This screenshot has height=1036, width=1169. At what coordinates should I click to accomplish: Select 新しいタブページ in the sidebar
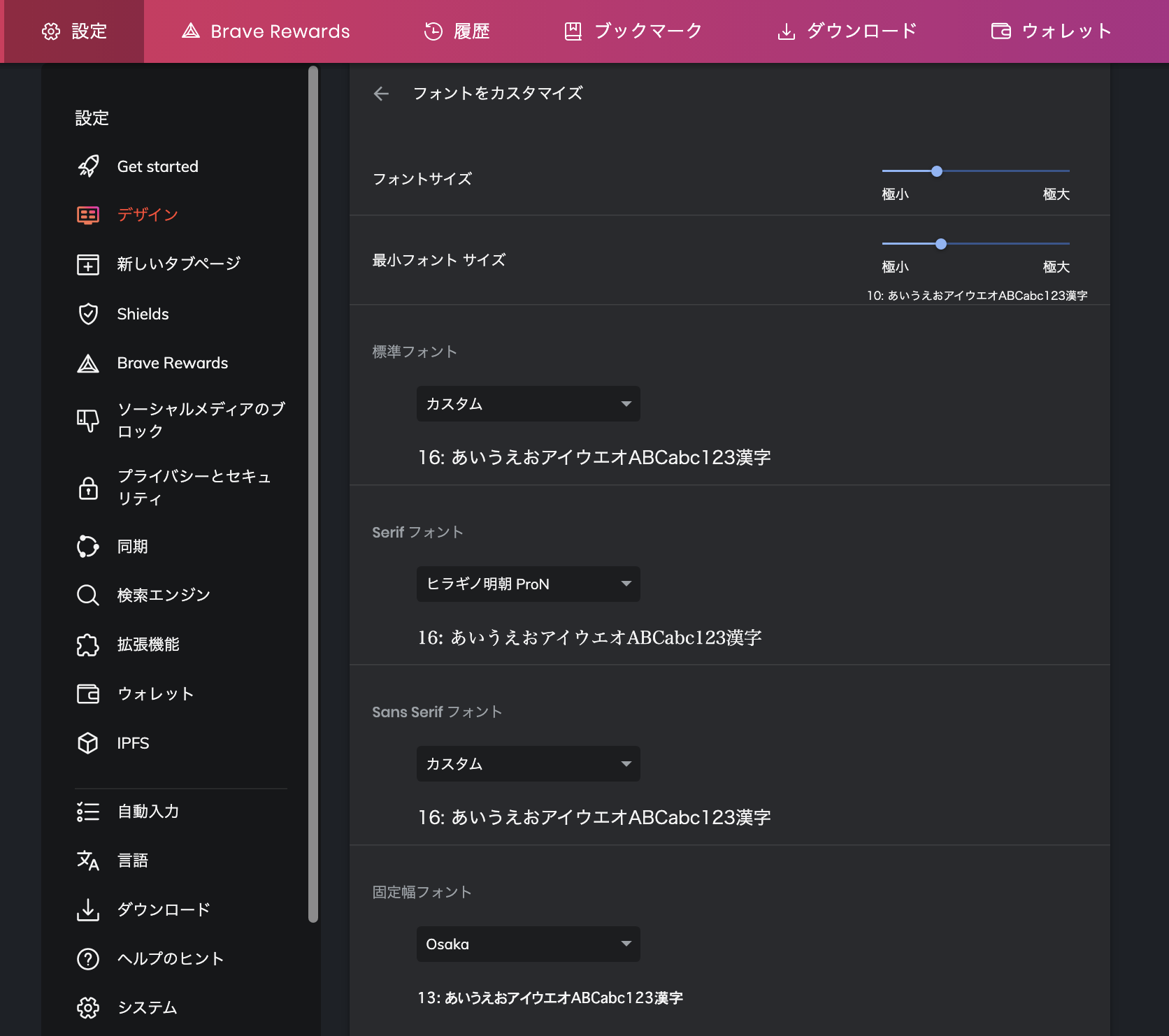coord(180,264)
